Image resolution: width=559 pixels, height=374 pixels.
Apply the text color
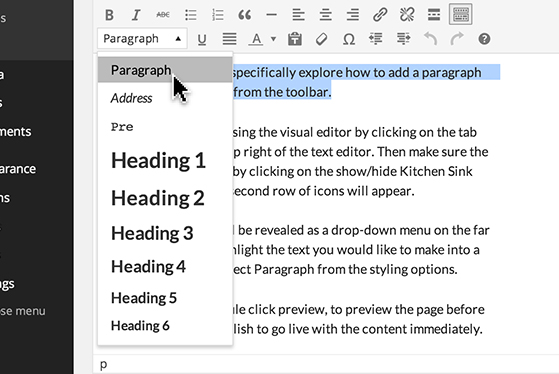tap(256, 39)
